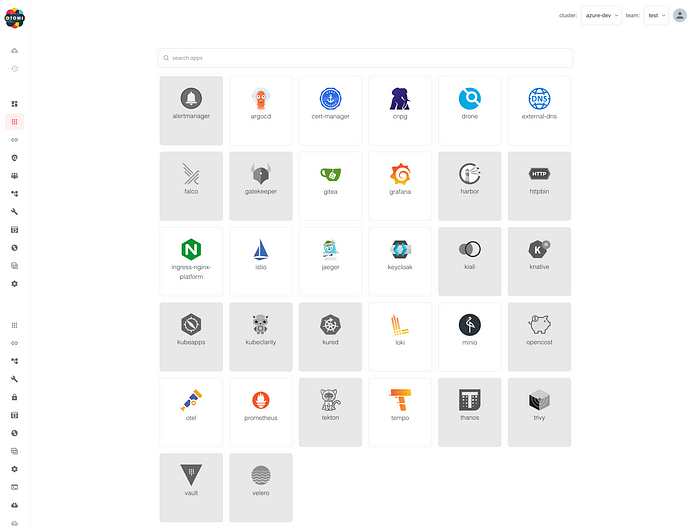The height and width of the screenshot is (528, 700).
Task: Select the trivy app tile
Action: coord(539,412)
